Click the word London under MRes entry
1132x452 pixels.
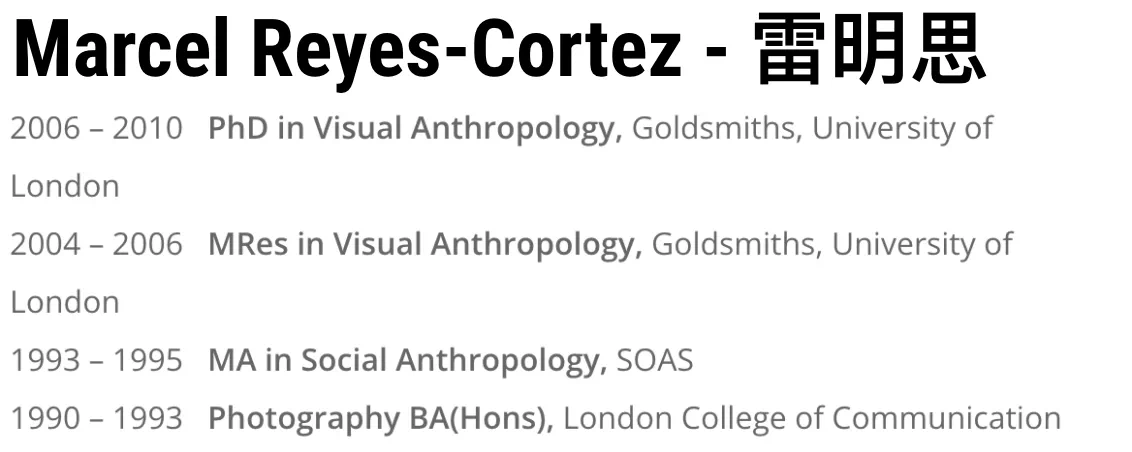click(65, 302)
